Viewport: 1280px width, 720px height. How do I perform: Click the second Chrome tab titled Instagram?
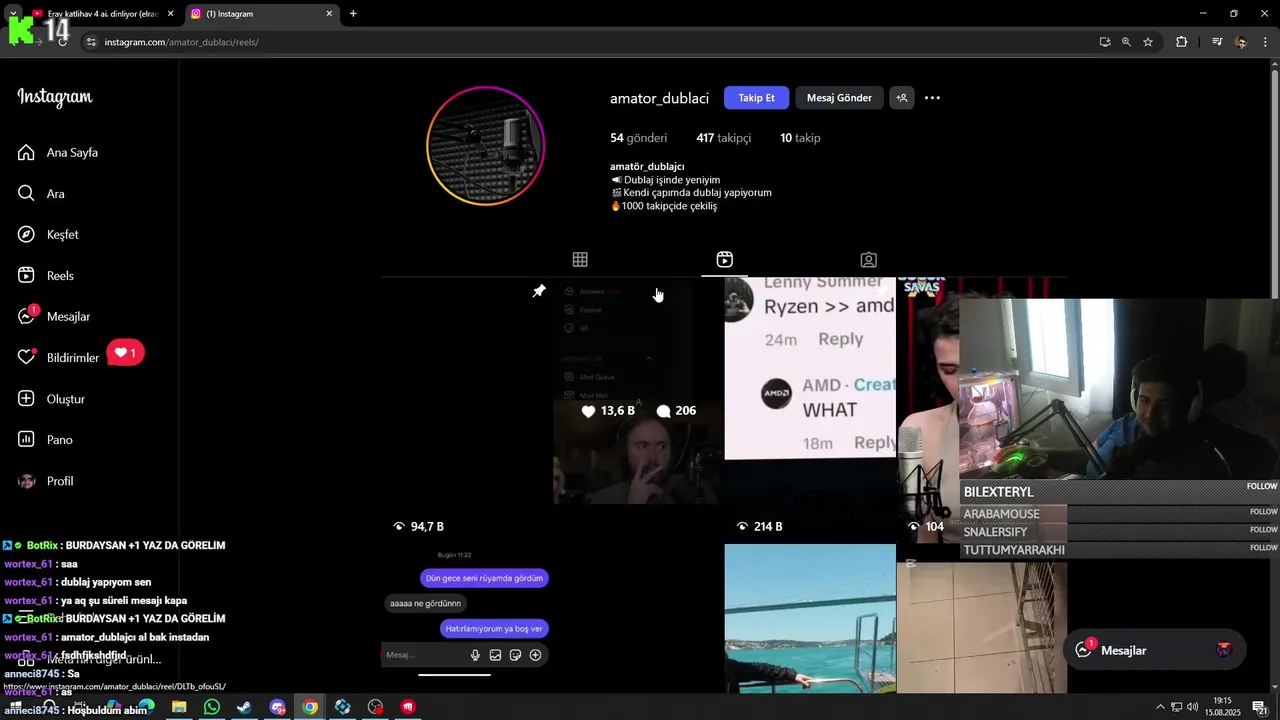point(262,14)
